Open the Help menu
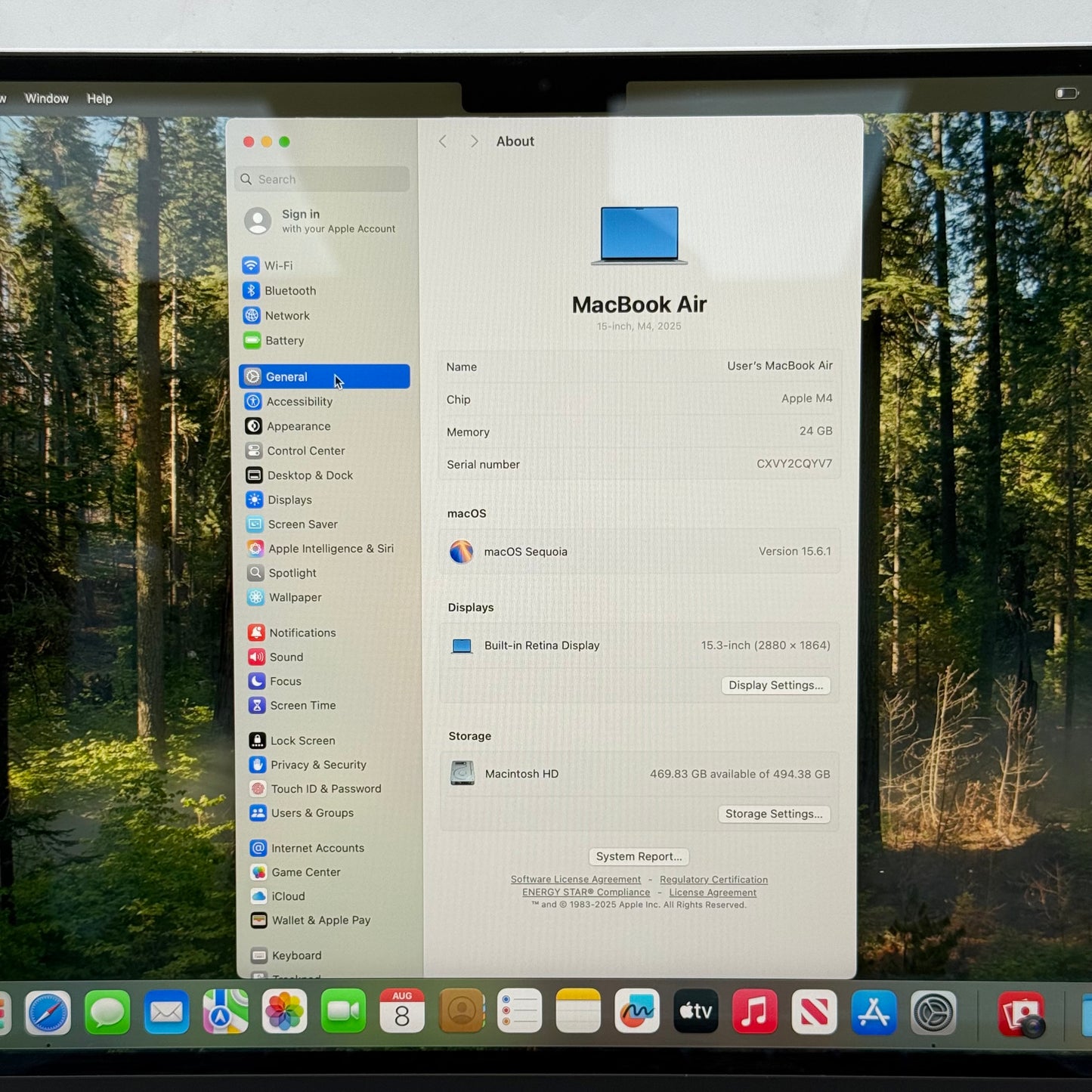The width and height of the screenshot is (1092, 1092). coord(99,98)
